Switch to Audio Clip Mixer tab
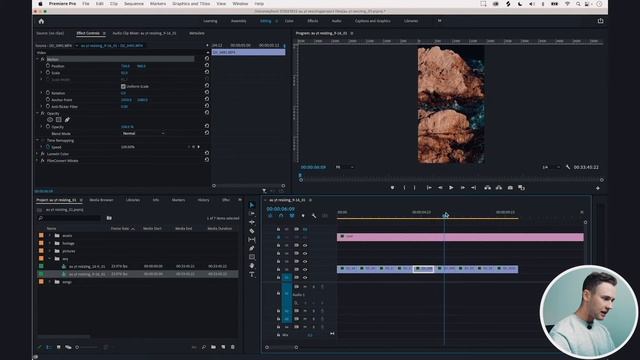 [144, 33]
